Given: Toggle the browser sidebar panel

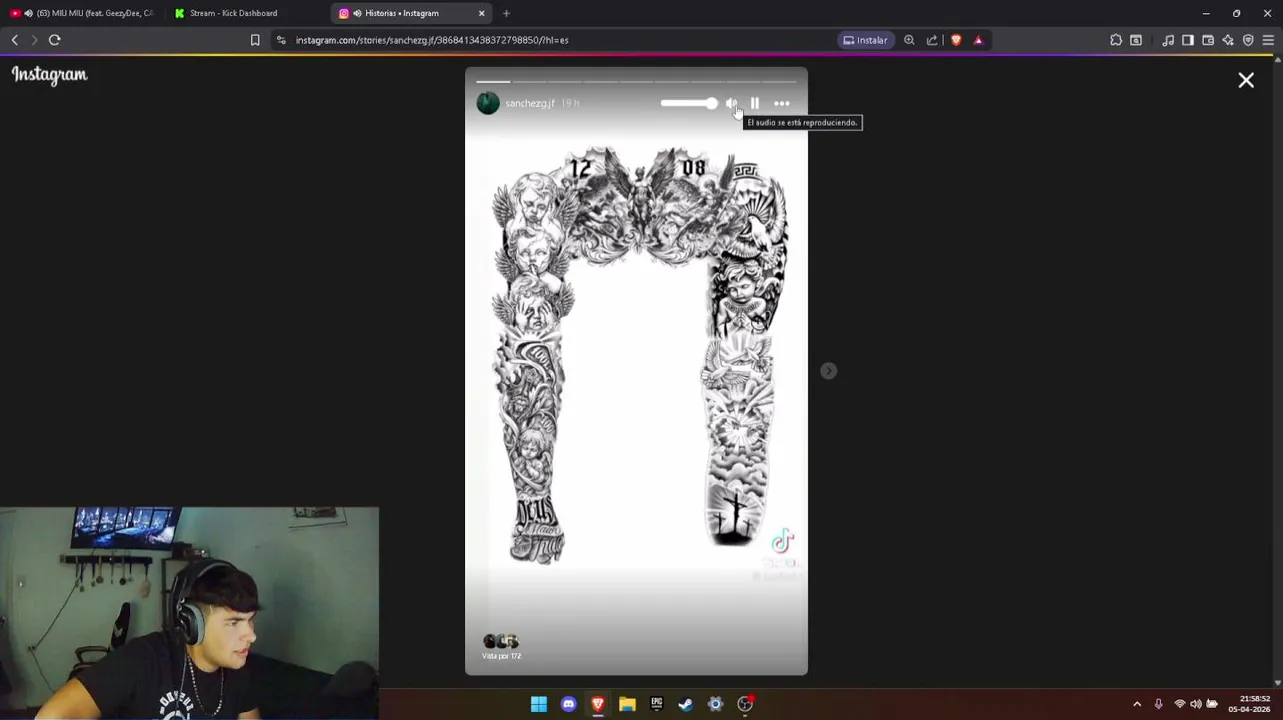Looking at the screenshot, I should point(1188,40).
